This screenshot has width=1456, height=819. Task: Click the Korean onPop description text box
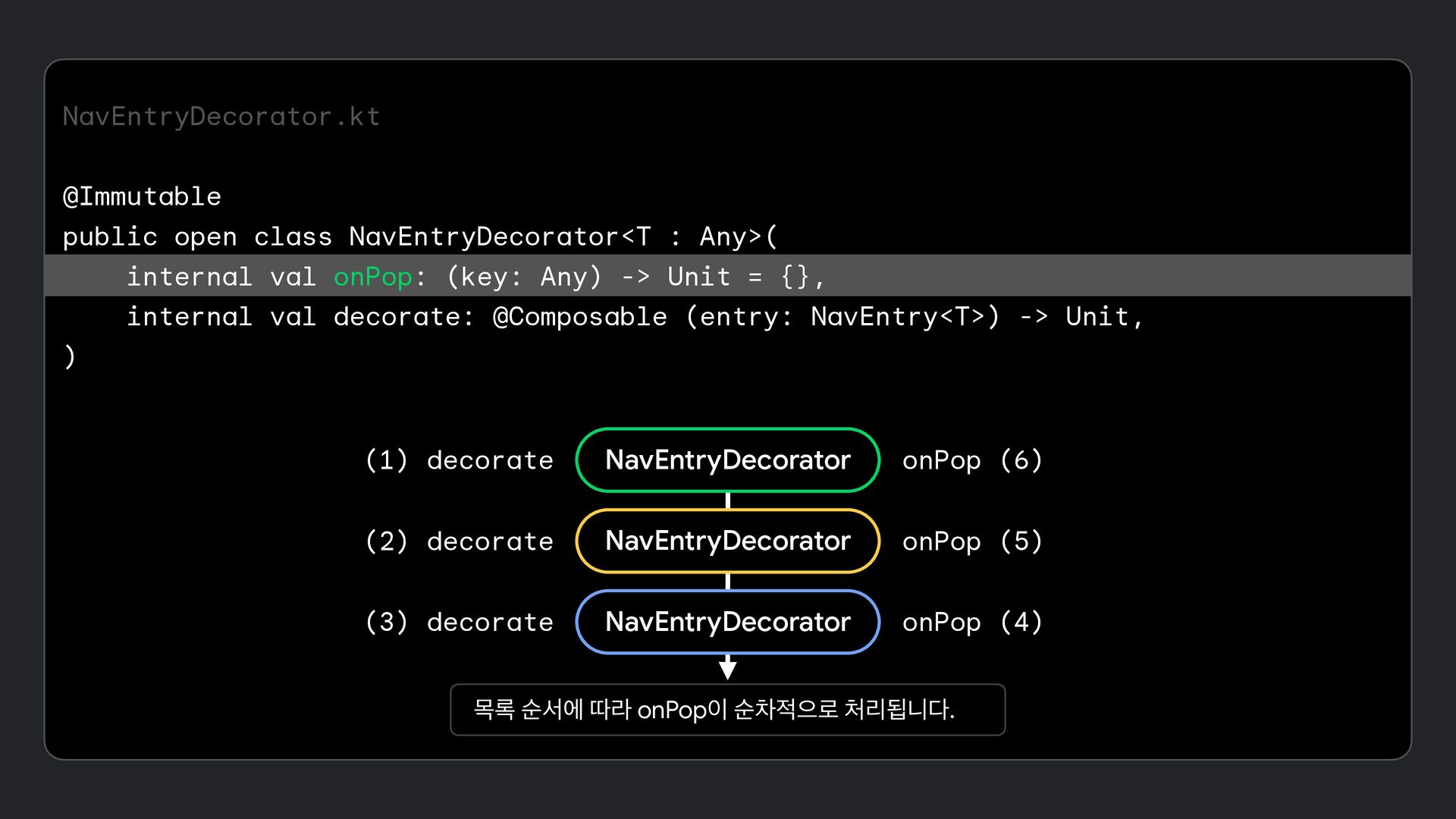click(x=727, y=710)
